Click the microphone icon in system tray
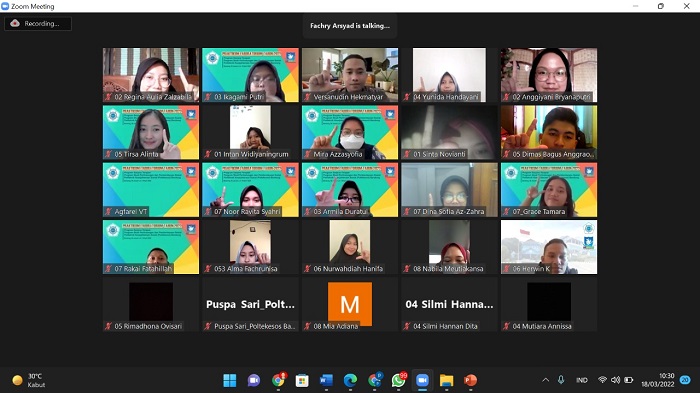This screenshot has height=393, width=700. tap(561, 380)
